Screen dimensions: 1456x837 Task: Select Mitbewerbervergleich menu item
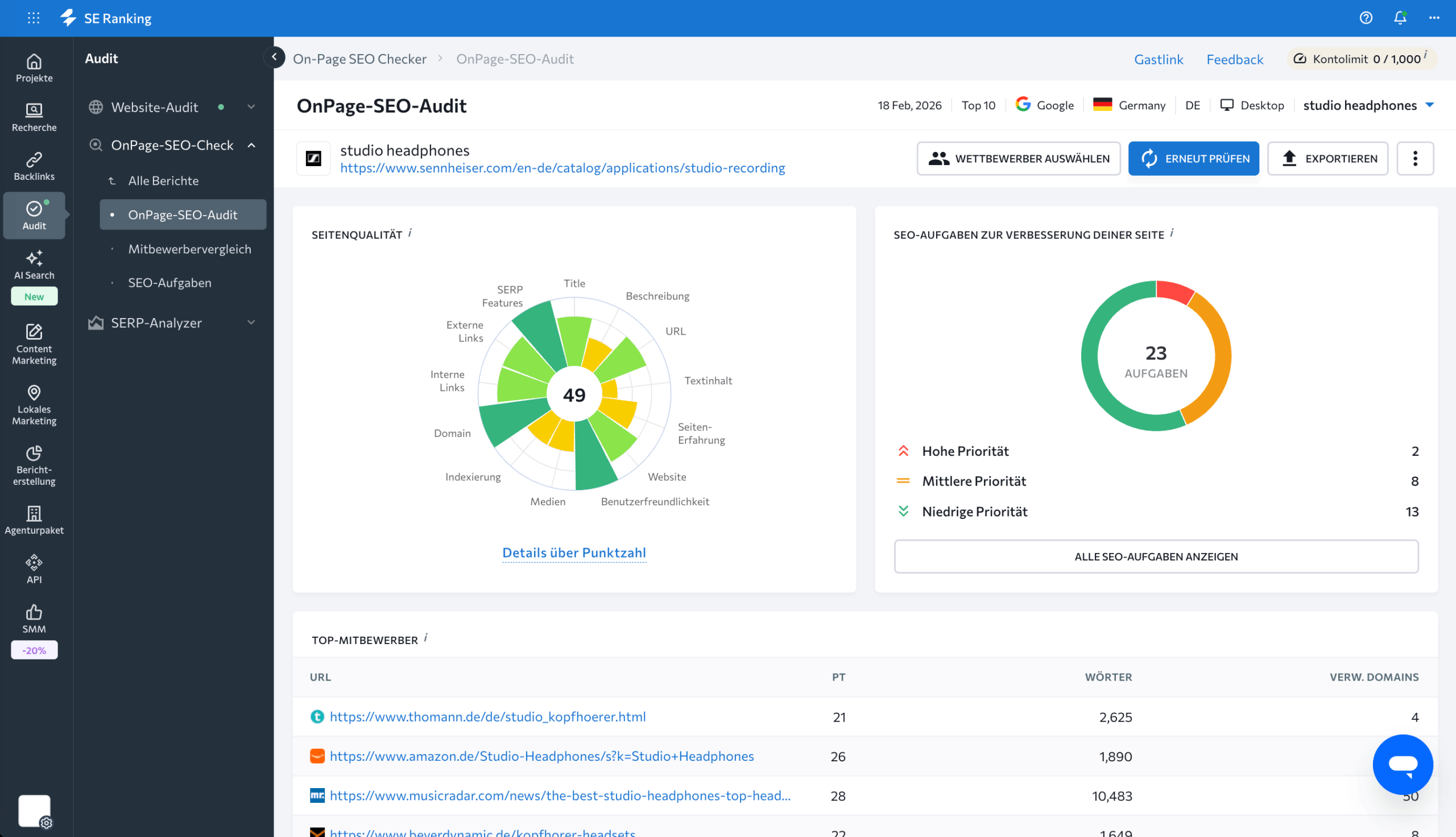tap(189, 249)
